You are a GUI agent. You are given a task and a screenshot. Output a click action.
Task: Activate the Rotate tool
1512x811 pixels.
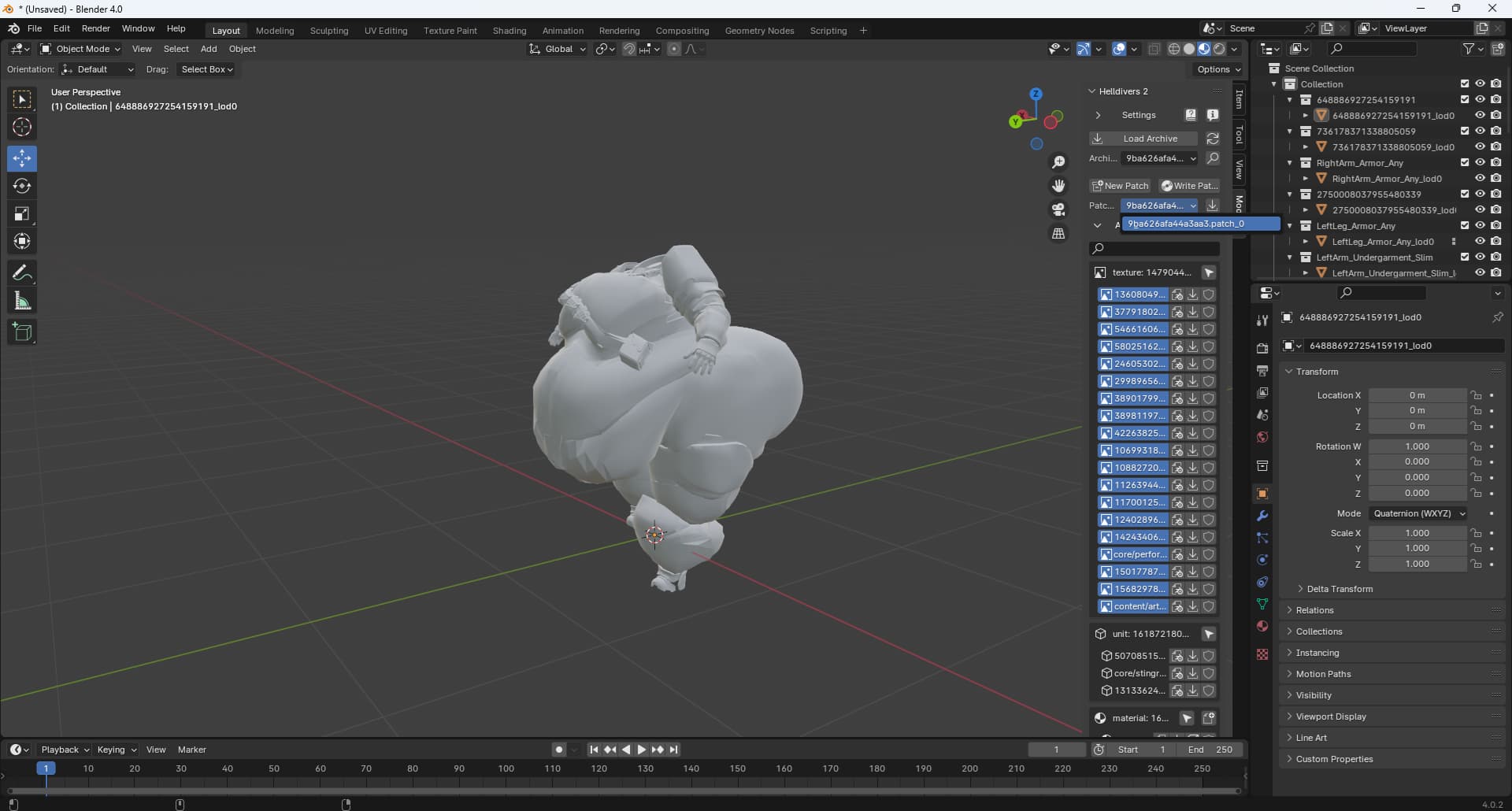pos(22,187)
